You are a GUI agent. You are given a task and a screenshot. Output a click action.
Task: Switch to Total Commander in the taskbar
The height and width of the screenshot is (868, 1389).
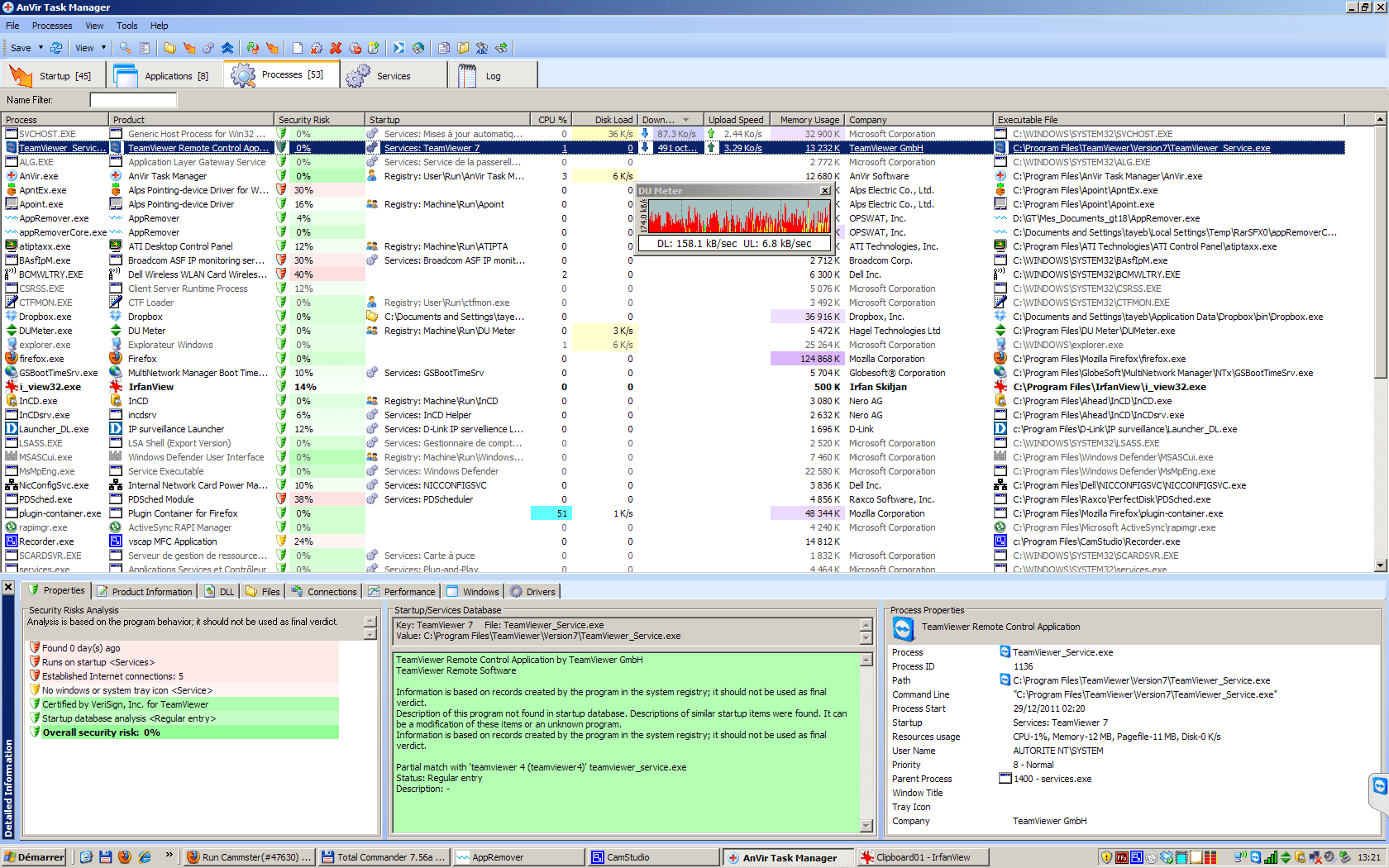coord(384,857)
